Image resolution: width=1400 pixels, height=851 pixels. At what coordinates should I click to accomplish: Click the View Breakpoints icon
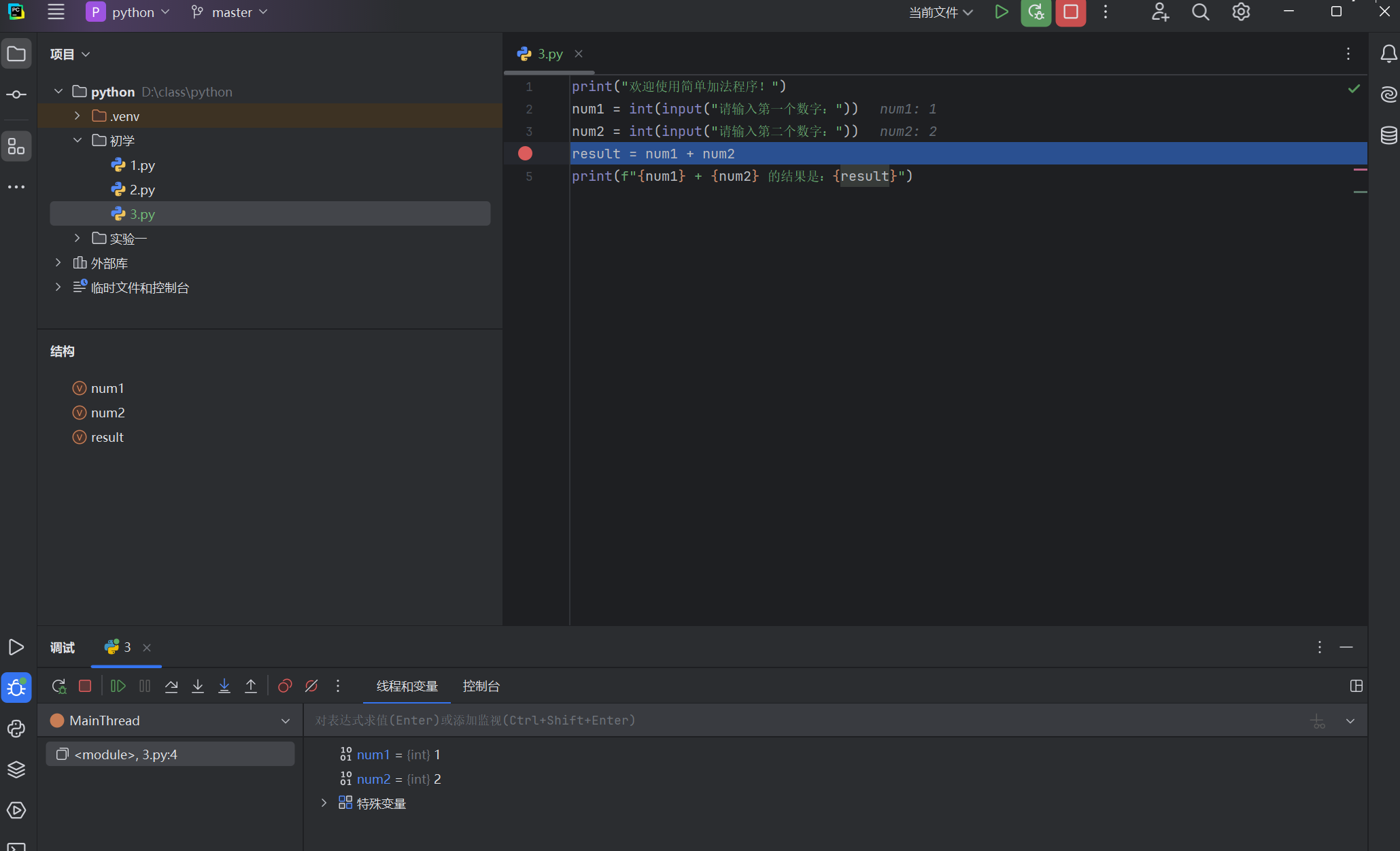(285, 687)
